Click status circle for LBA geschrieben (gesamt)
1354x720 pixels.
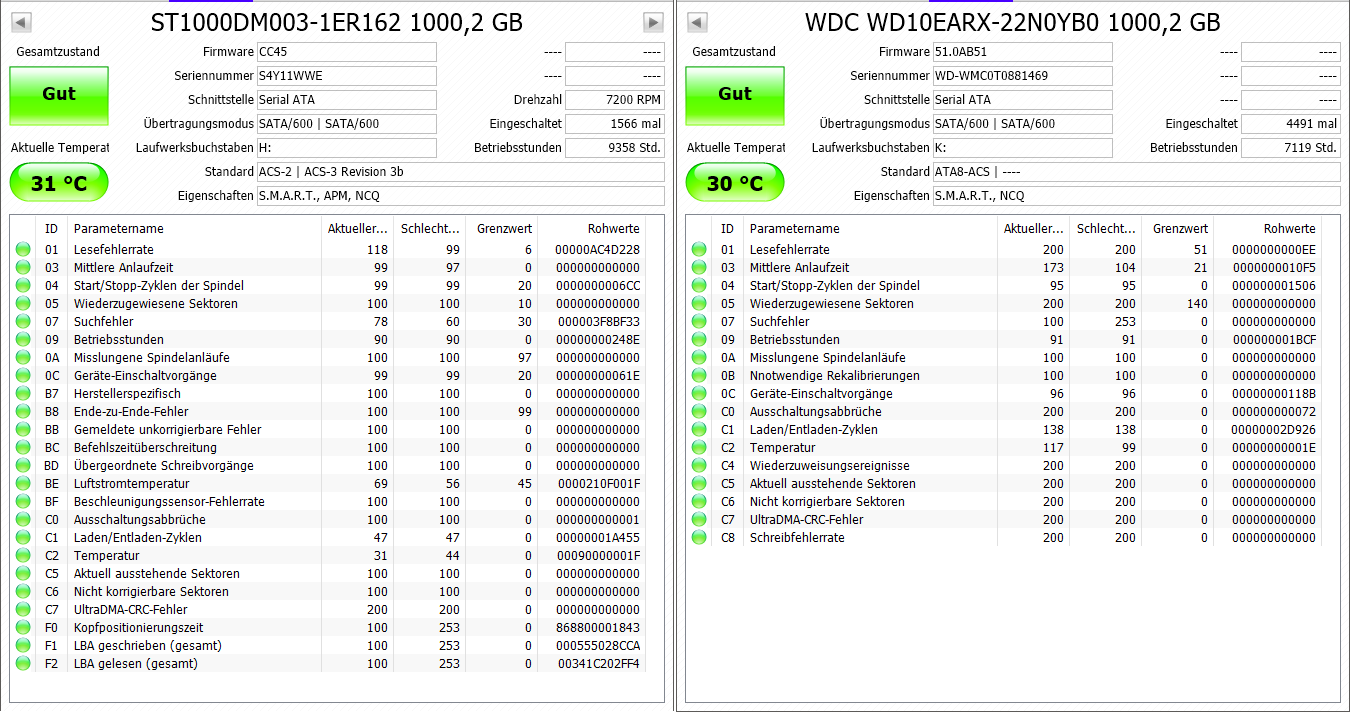click(23, 646)
